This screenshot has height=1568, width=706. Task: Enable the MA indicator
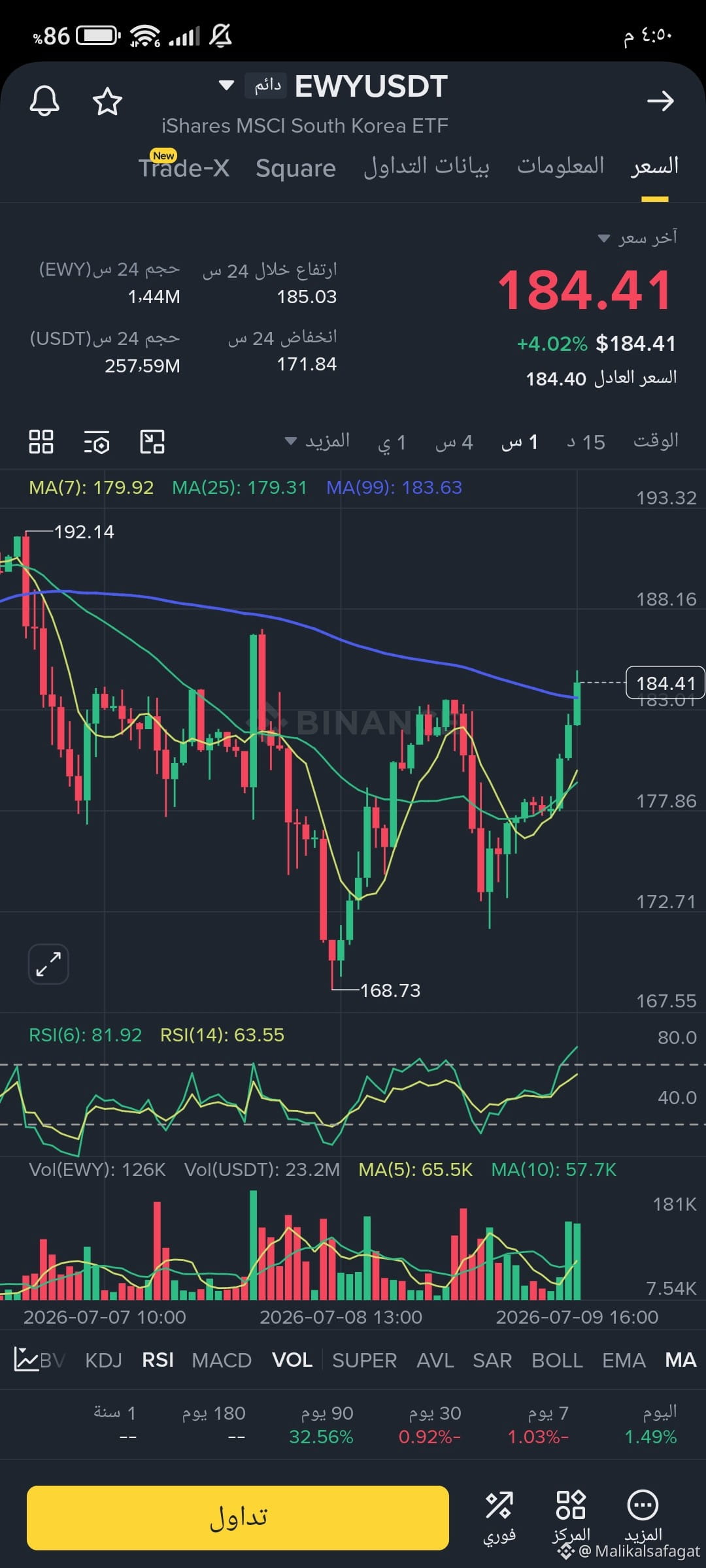click(681, 1360)
